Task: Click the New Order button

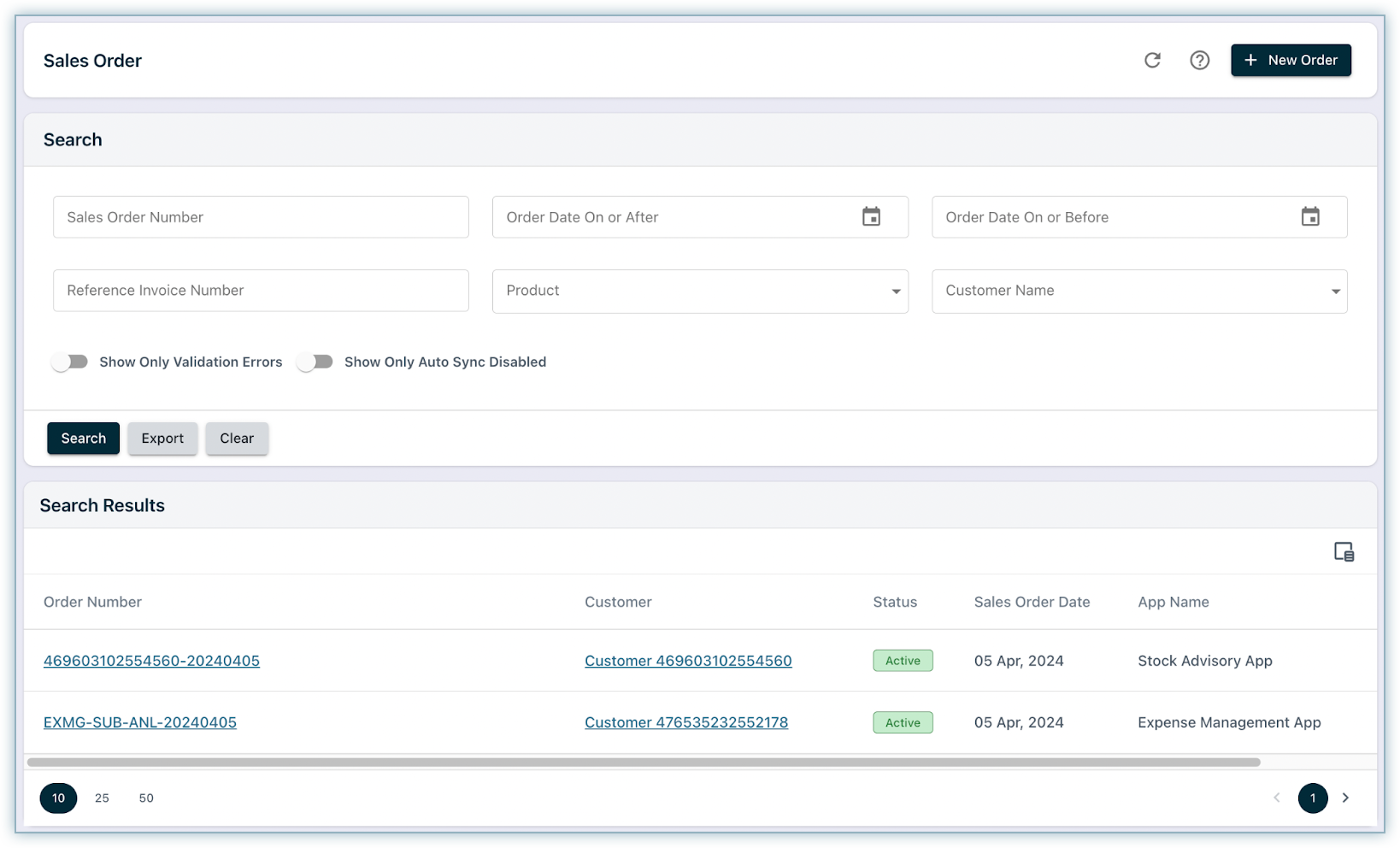Action: [x=1290, y=60]
